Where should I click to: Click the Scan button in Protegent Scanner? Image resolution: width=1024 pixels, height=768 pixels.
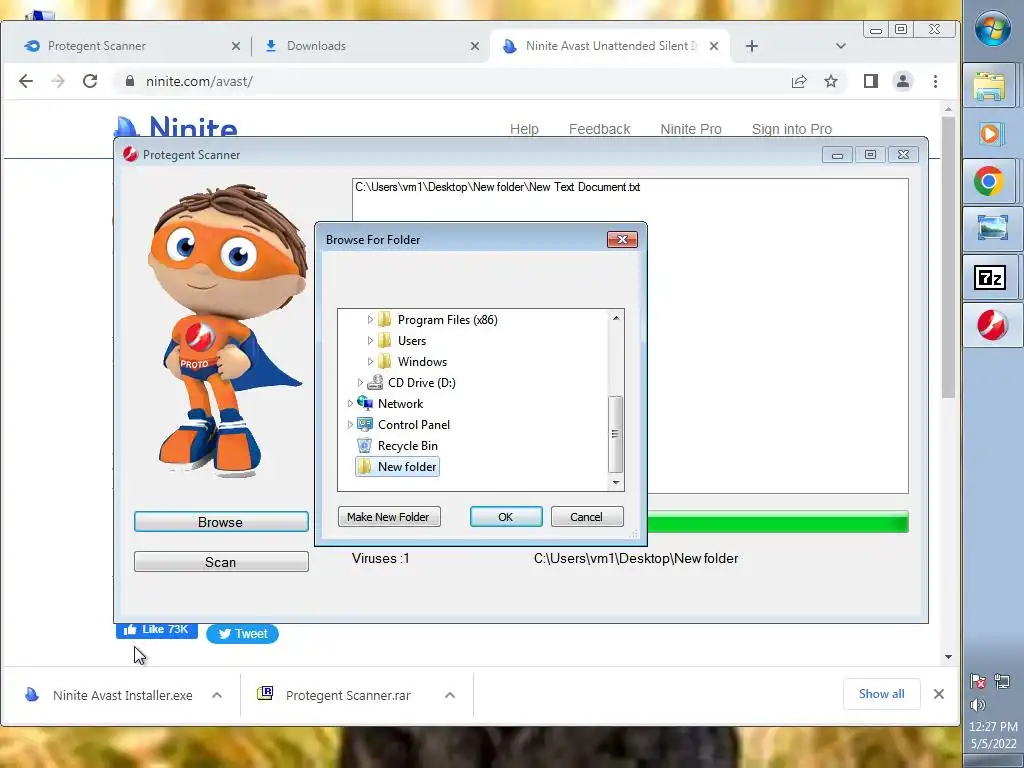pos(221,562)
